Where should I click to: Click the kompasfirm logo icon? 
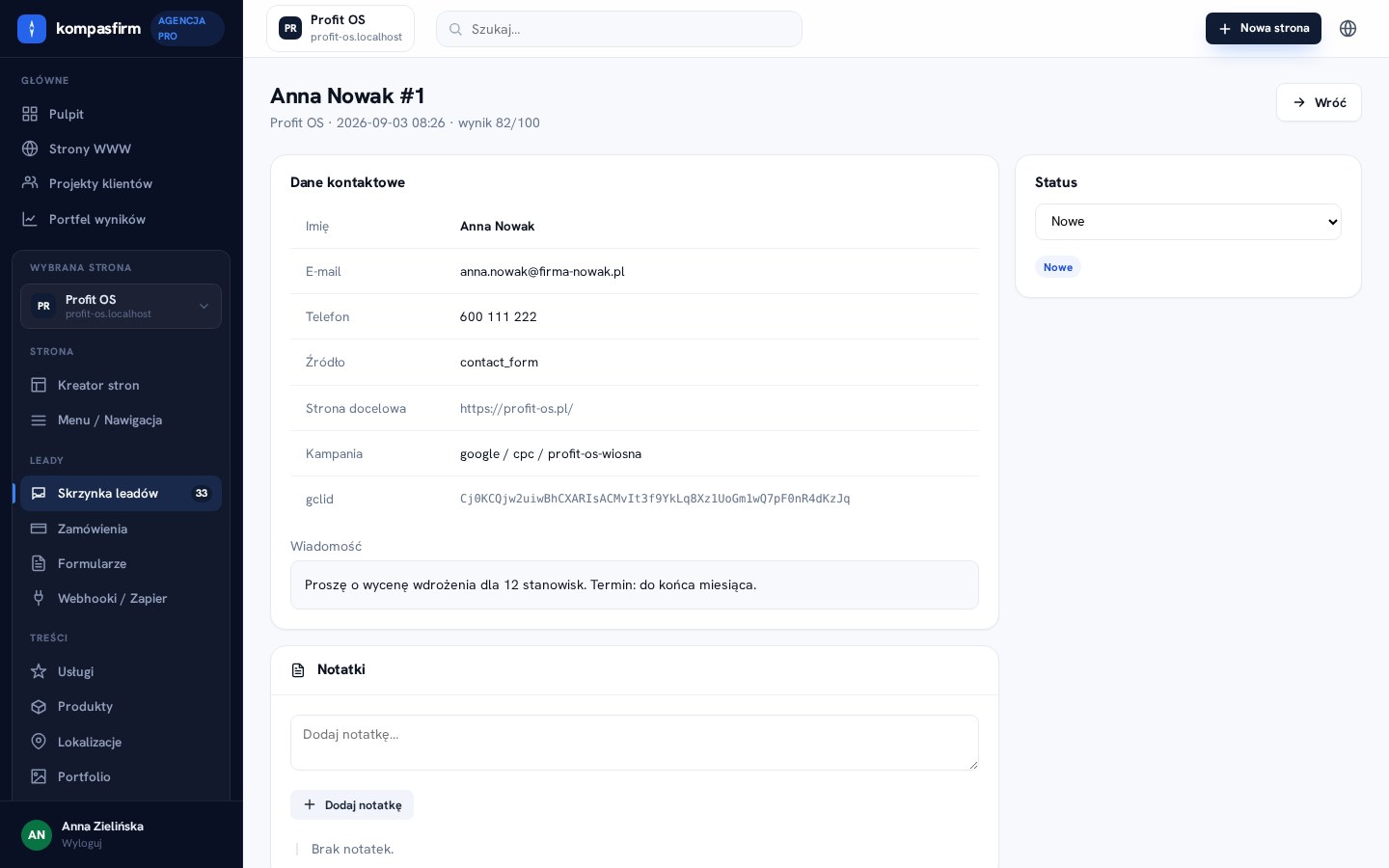[32, 29]
